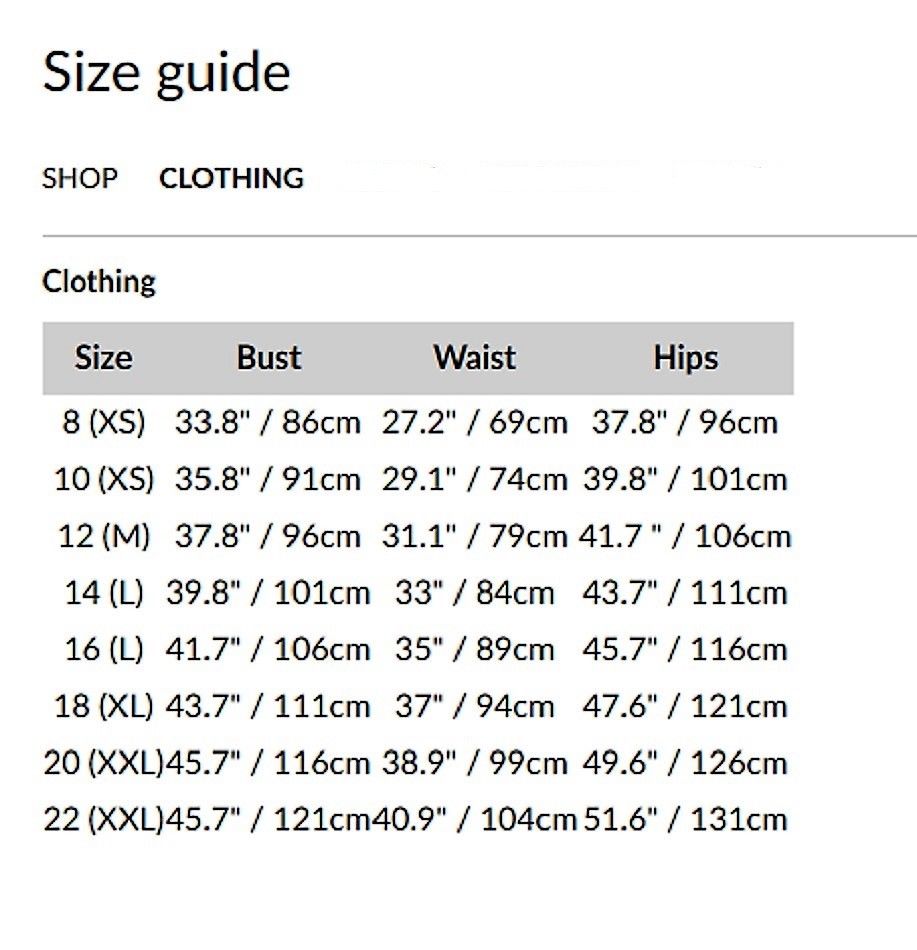
Task: Select the 16 (L) size row label
Action: click(103, 651)
